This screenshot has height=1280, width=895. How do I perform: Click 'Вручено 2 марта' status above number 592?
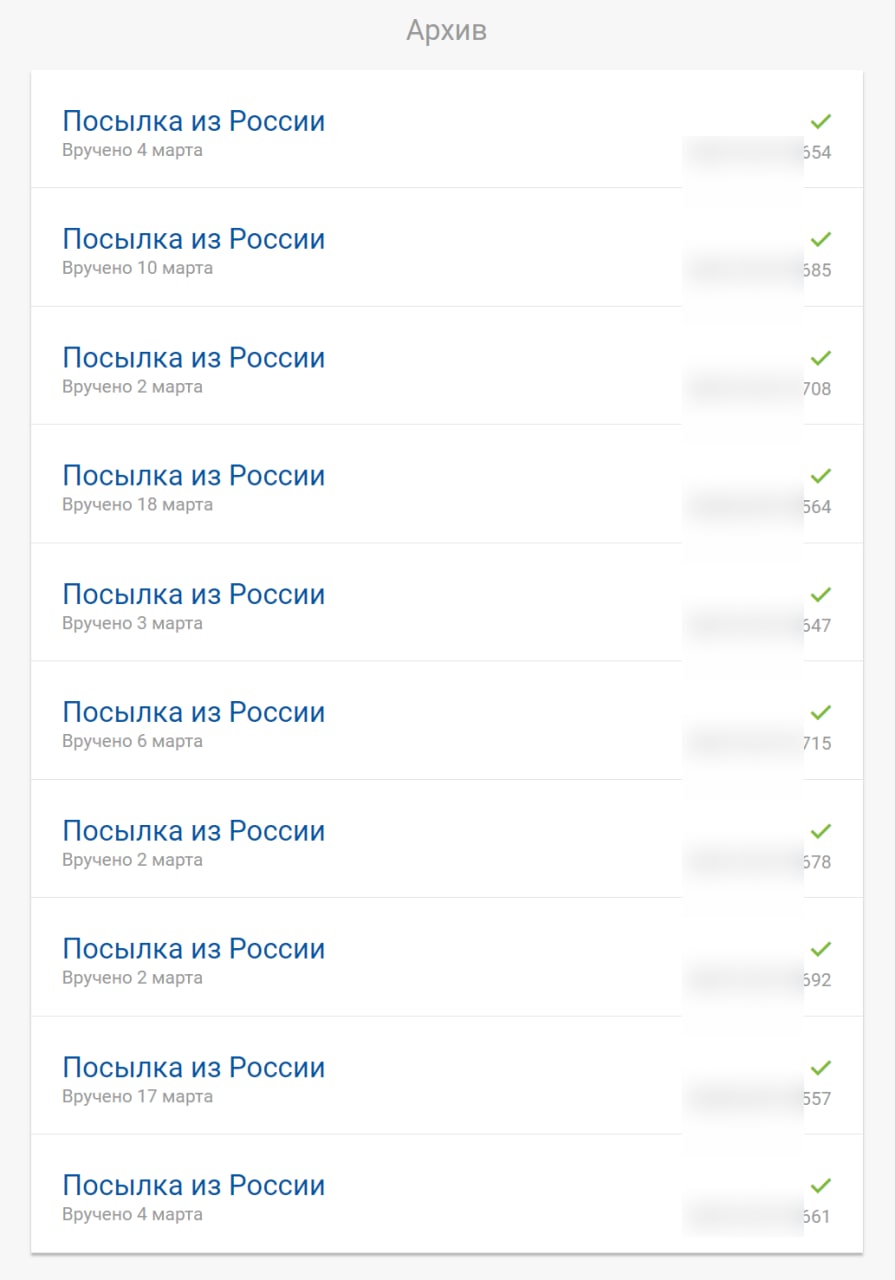coord(132,978)
